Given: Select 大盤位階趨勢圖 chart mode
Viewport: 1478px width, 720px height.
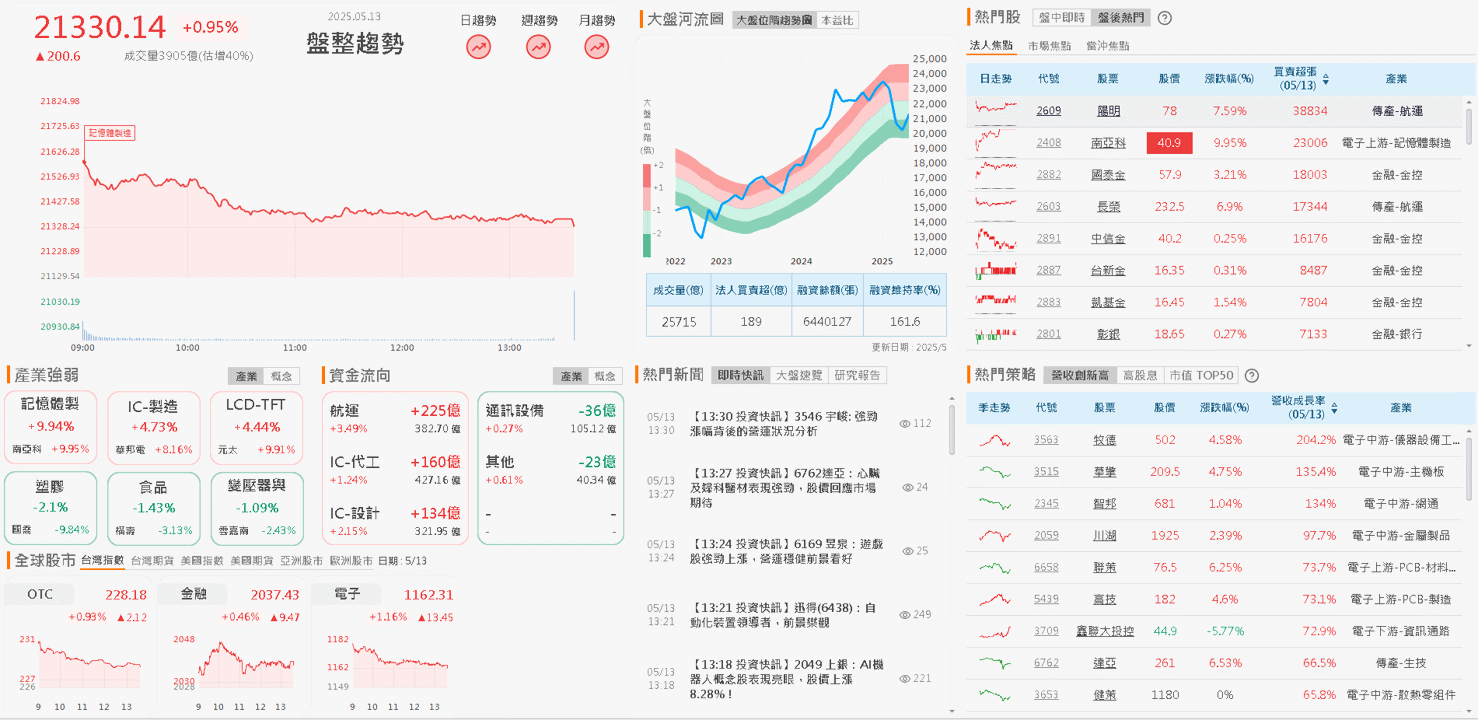Looking at the screenshot, I should coord(774,20).
